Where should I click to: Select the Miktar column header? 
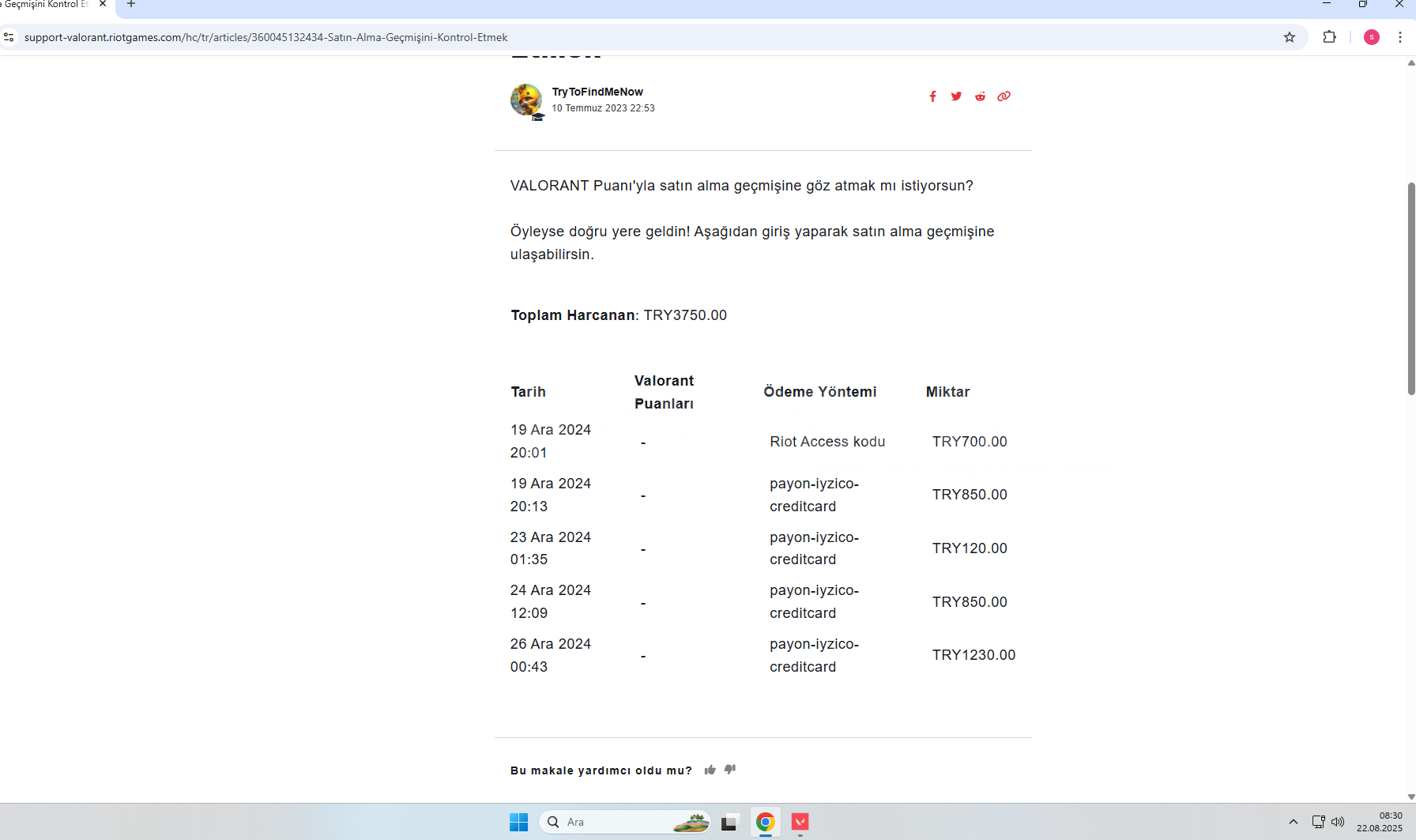[947, 392]
